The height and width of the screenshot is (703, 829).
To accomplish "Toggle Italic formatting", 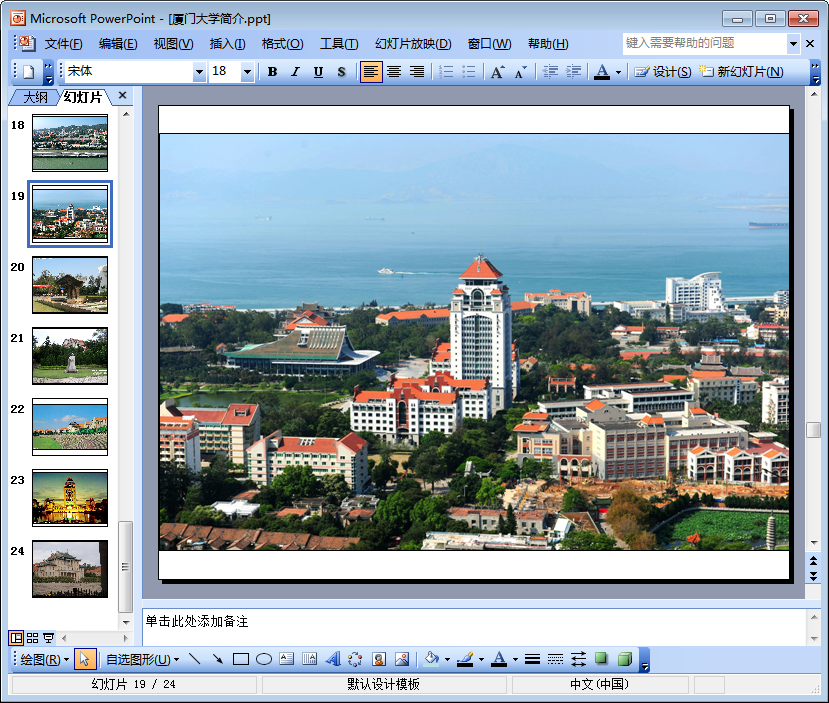I will point(295,72).
